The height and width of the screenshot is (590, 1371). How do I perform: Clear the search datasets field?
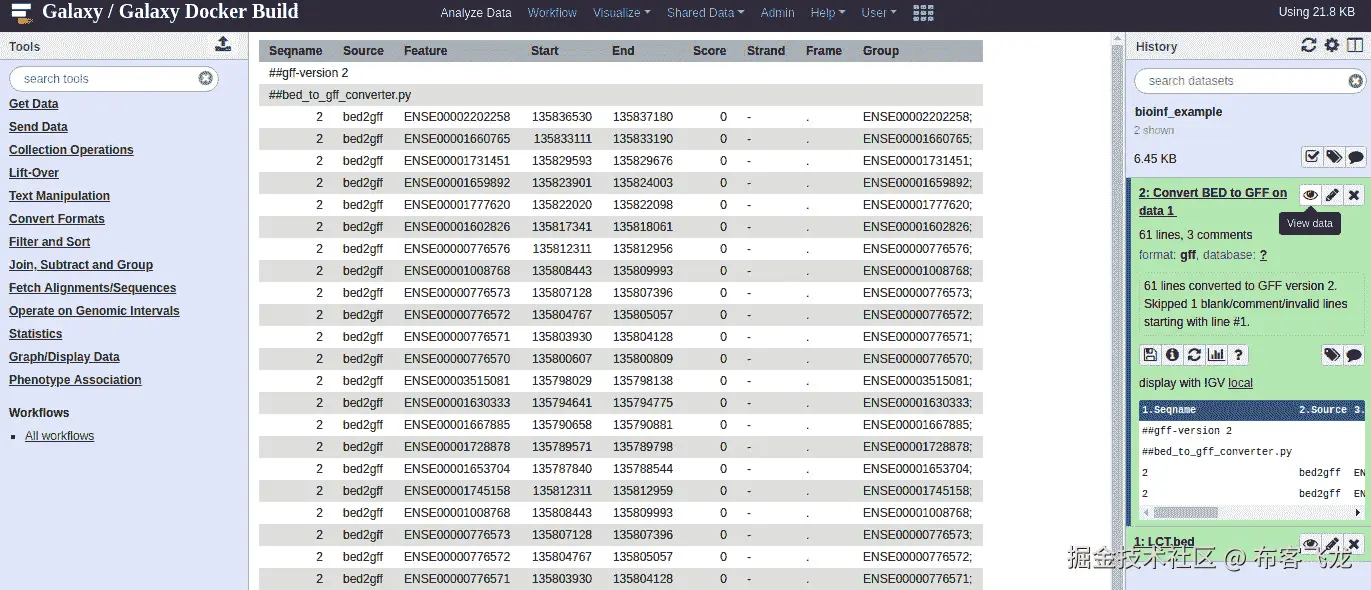coord(1355,81)
